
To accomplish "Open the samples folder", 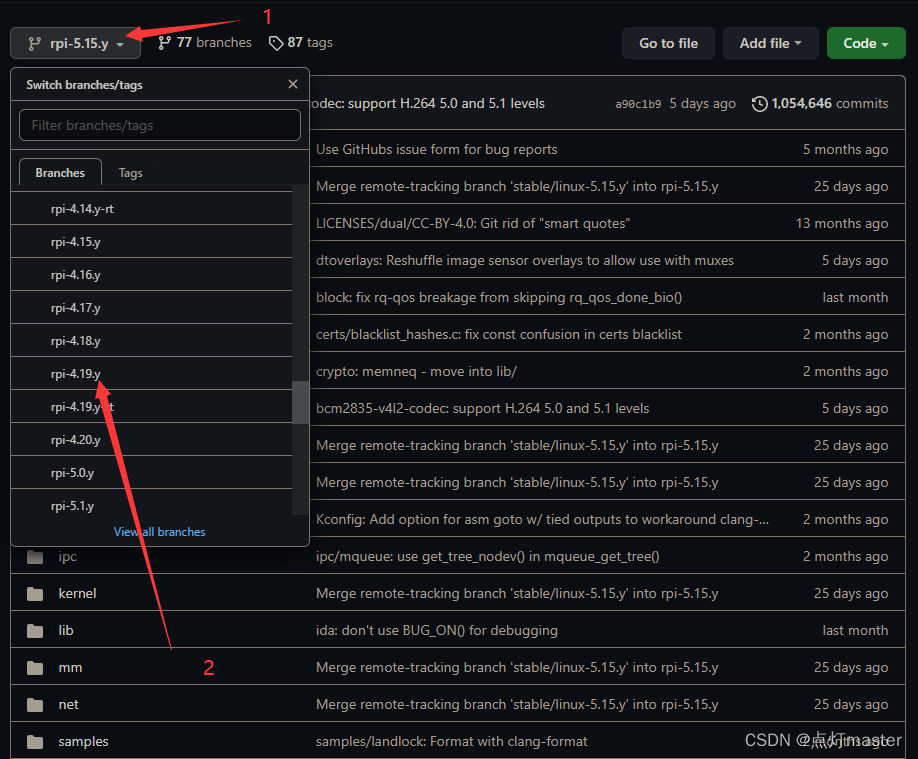I will click(x=83, y=741).
